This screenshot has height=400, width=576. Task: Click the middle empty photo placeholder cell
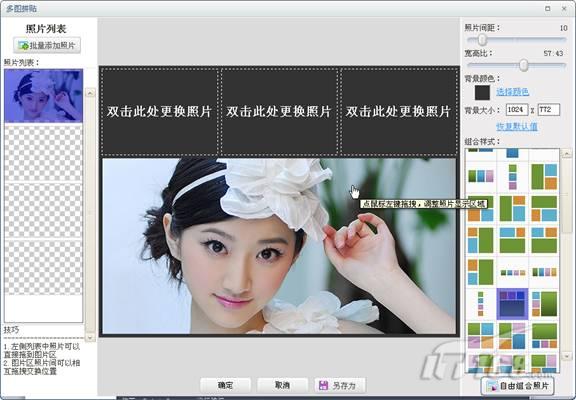click(279, 111)
